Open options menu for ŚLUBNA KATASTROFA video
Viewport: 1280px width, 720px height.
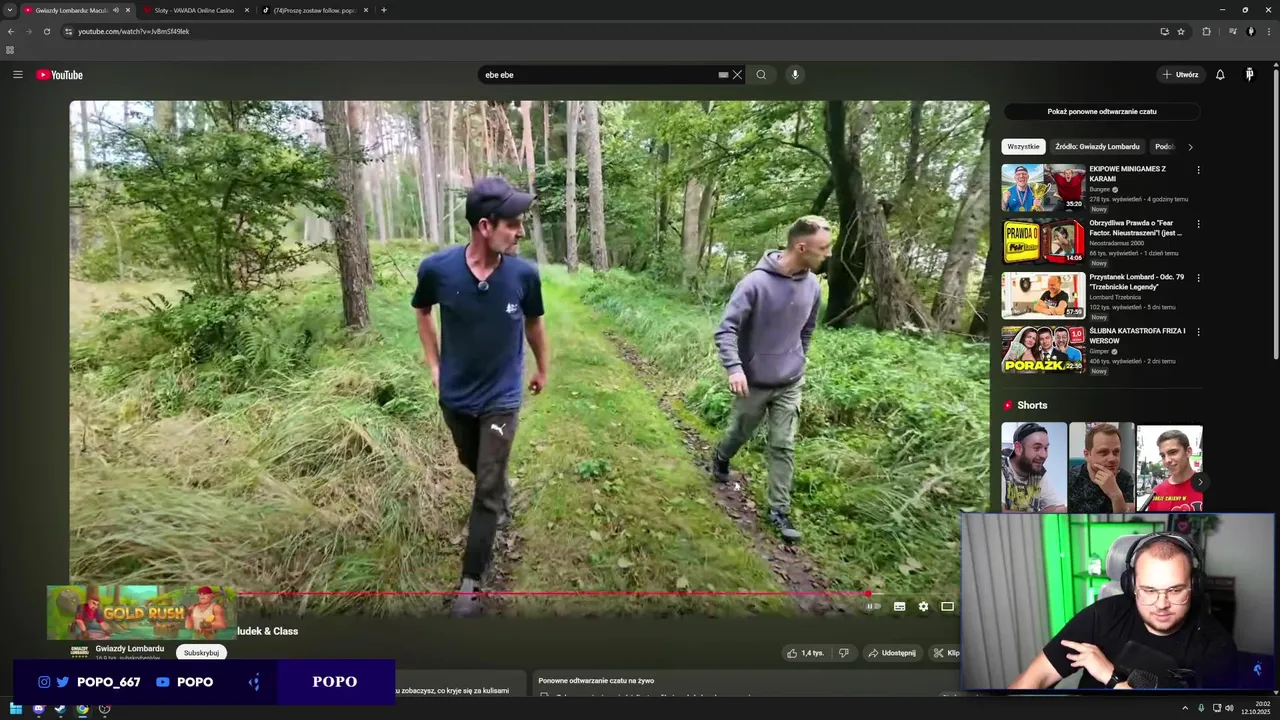tap(1198, 332)
